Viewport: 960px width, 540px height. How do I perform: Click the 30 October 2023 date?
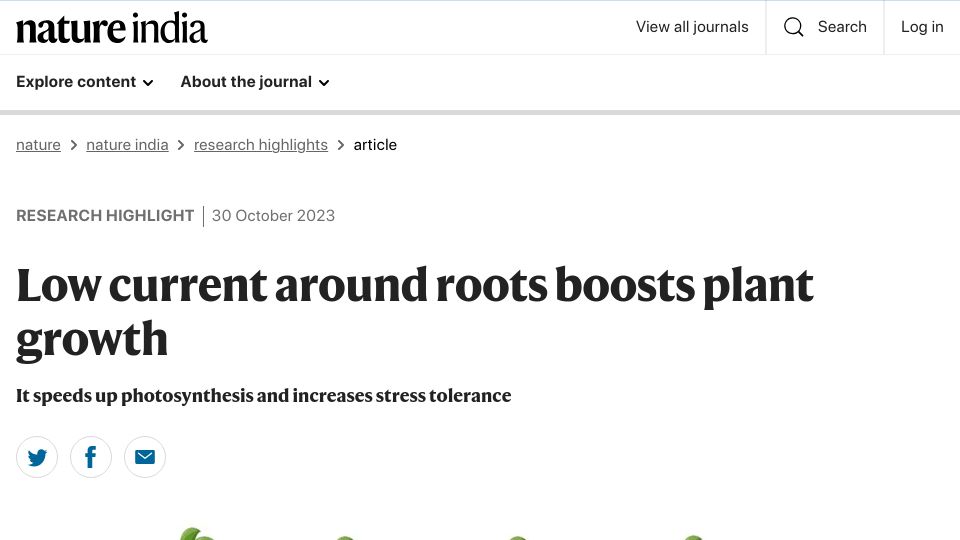tap(273, 216)
